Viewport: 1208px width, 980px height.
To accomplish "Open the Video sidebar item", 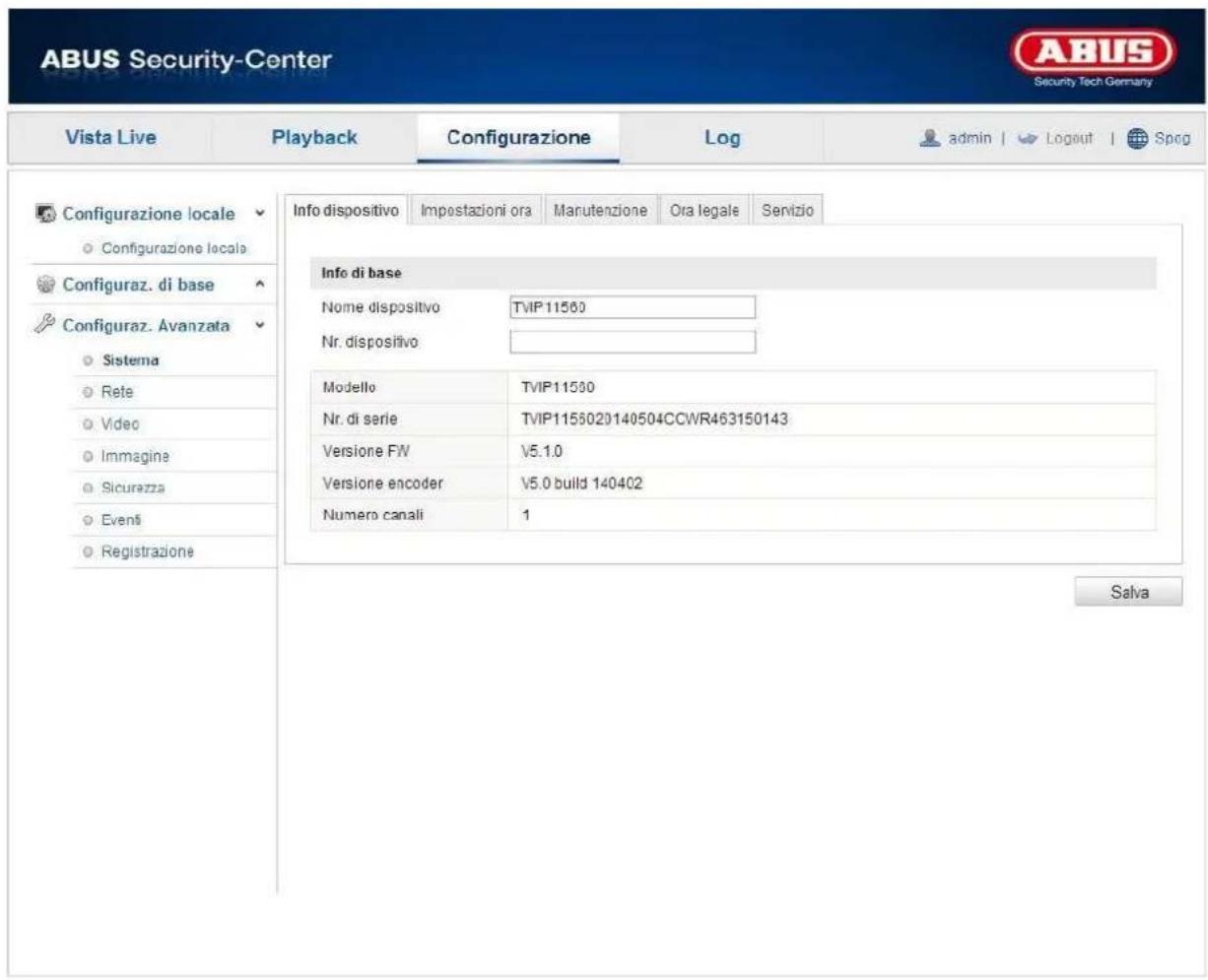I will pyautogui.click(x=120, y=425).
